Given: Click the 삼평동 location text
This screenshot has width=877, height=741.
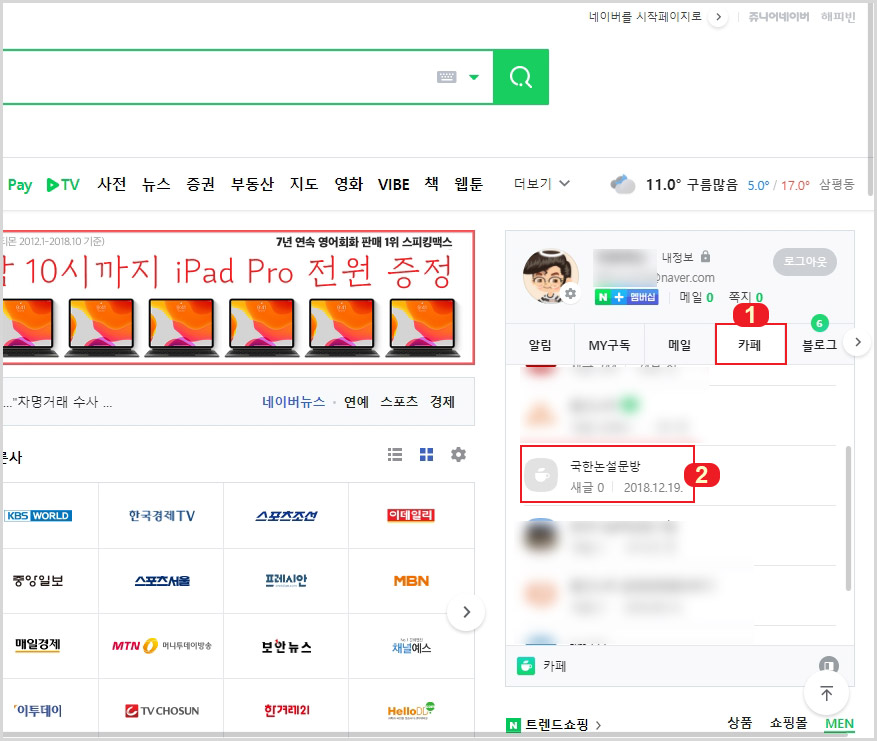Looking at the screenshot, I should pyautogui.click(x=837, y=185).
